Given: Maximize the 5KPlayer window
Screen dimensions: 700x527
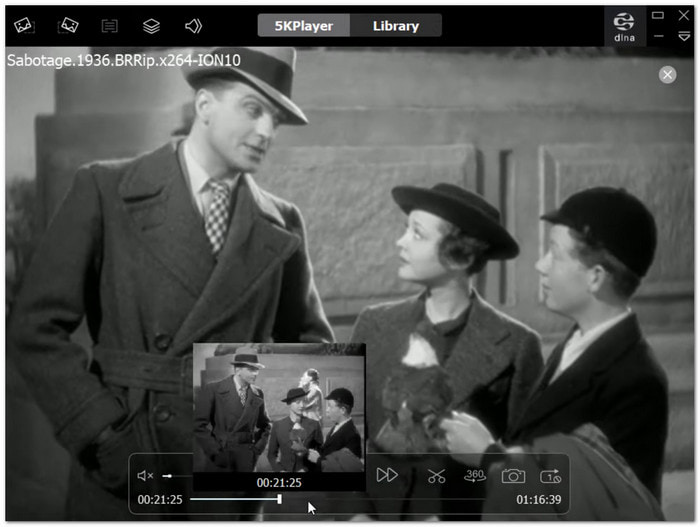Looking at the screenshot, I should coord(658,15).
